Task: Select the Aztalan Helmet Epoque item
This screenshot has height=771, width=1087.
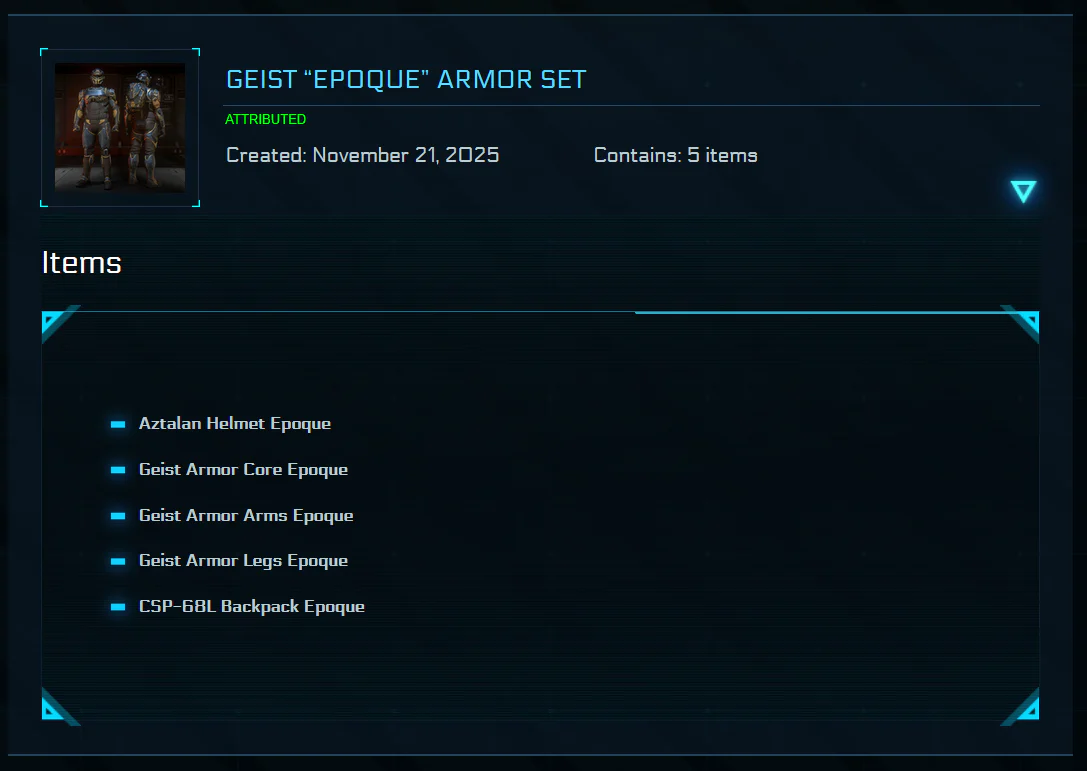Action: coord(235,424)
